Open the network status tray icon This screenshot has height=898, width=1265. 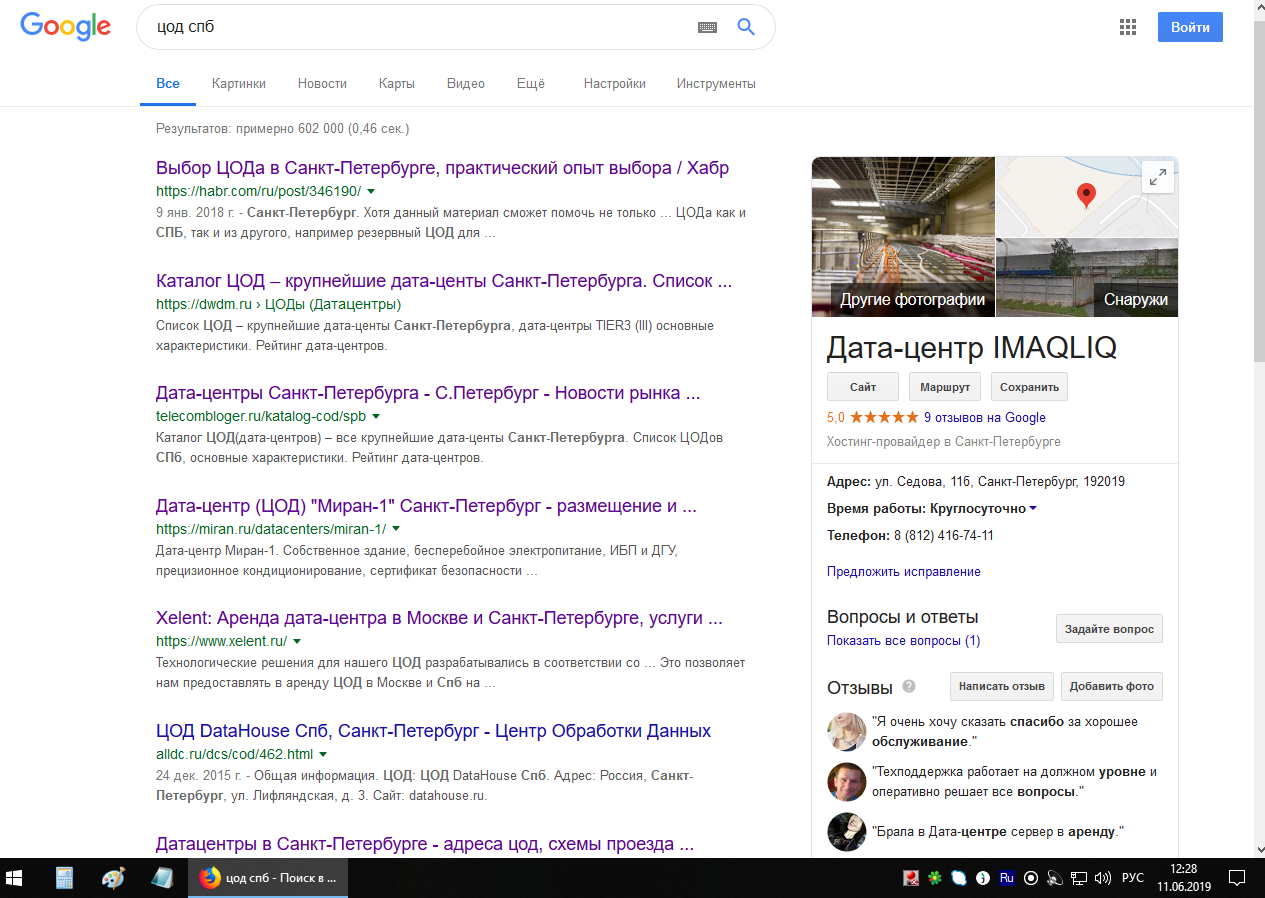coord(1079,878)
